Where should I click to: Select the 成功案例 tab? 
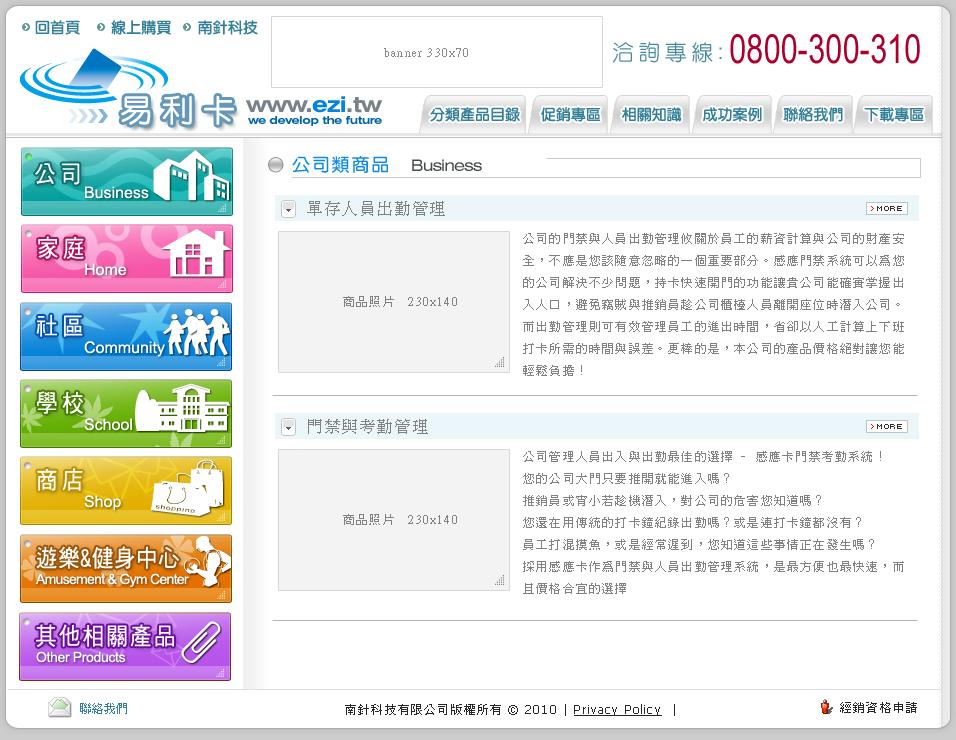point(732,115)
